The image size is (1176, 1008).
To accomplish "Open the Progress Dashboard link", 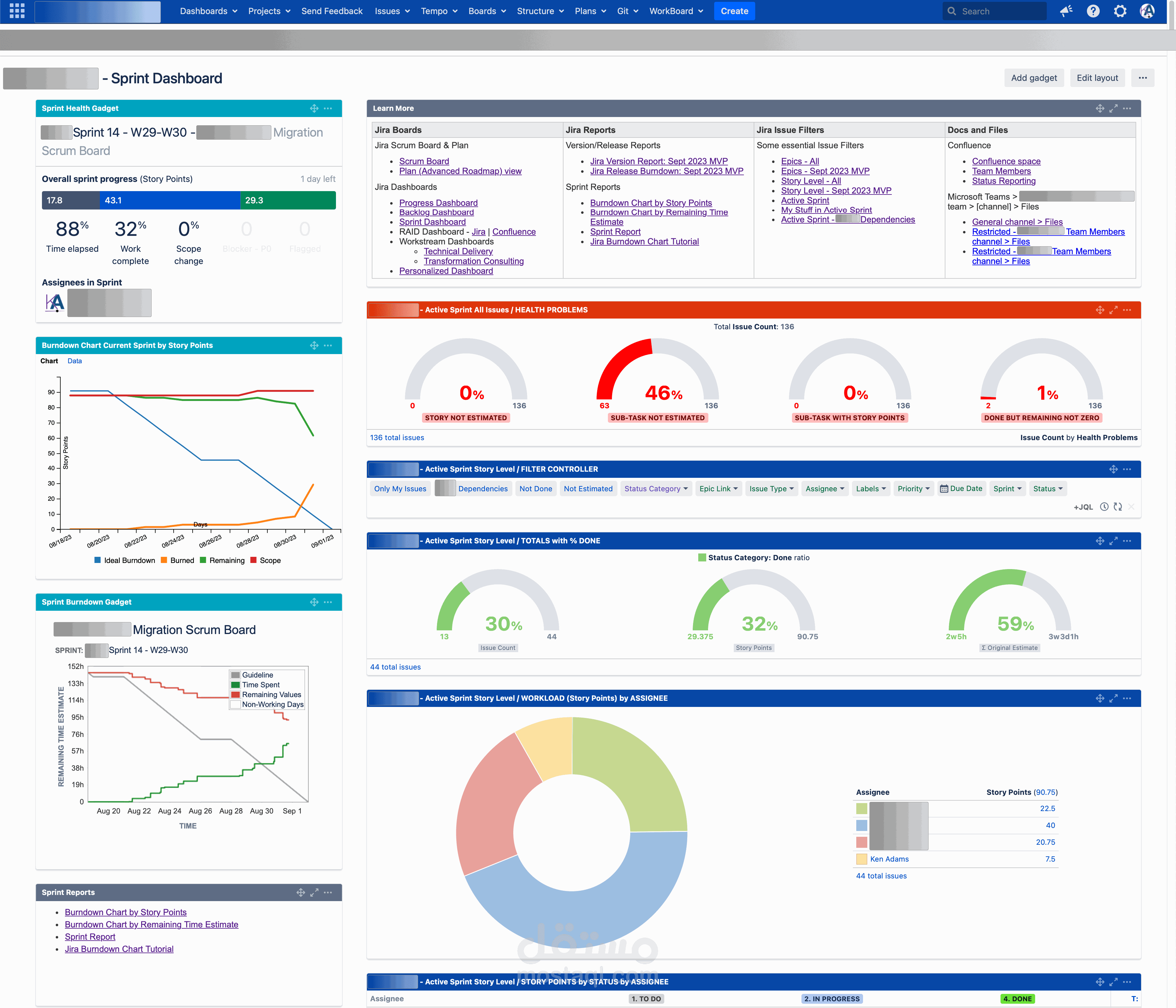I will coord(438,203).
